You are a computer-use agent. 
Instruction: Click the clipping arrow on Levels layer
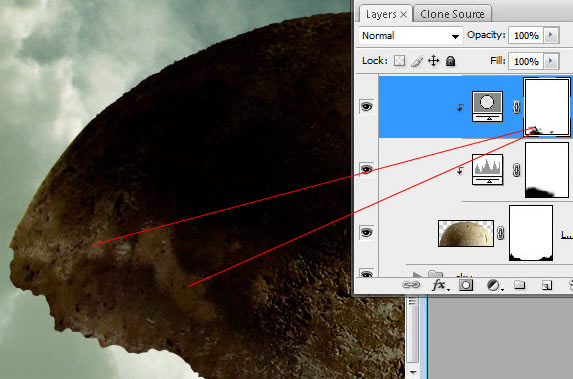[460, 170]
